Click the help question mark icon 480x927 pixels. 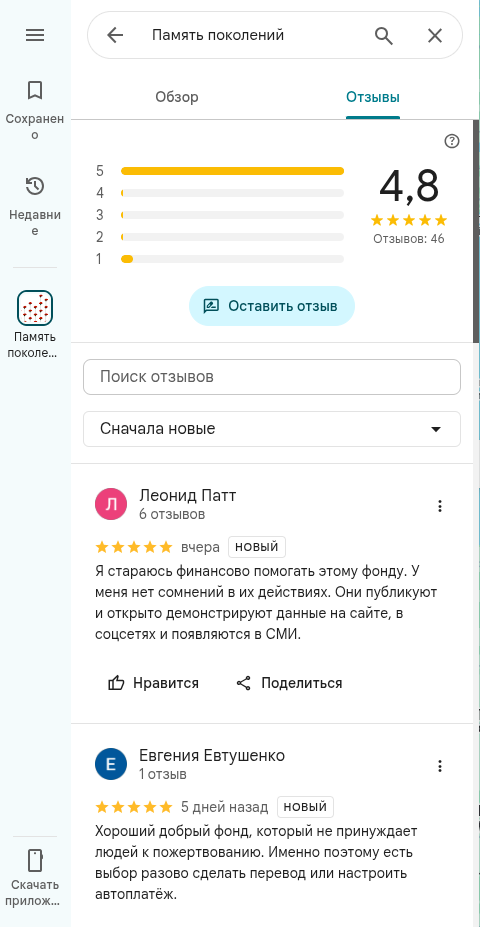pos(452,141)
